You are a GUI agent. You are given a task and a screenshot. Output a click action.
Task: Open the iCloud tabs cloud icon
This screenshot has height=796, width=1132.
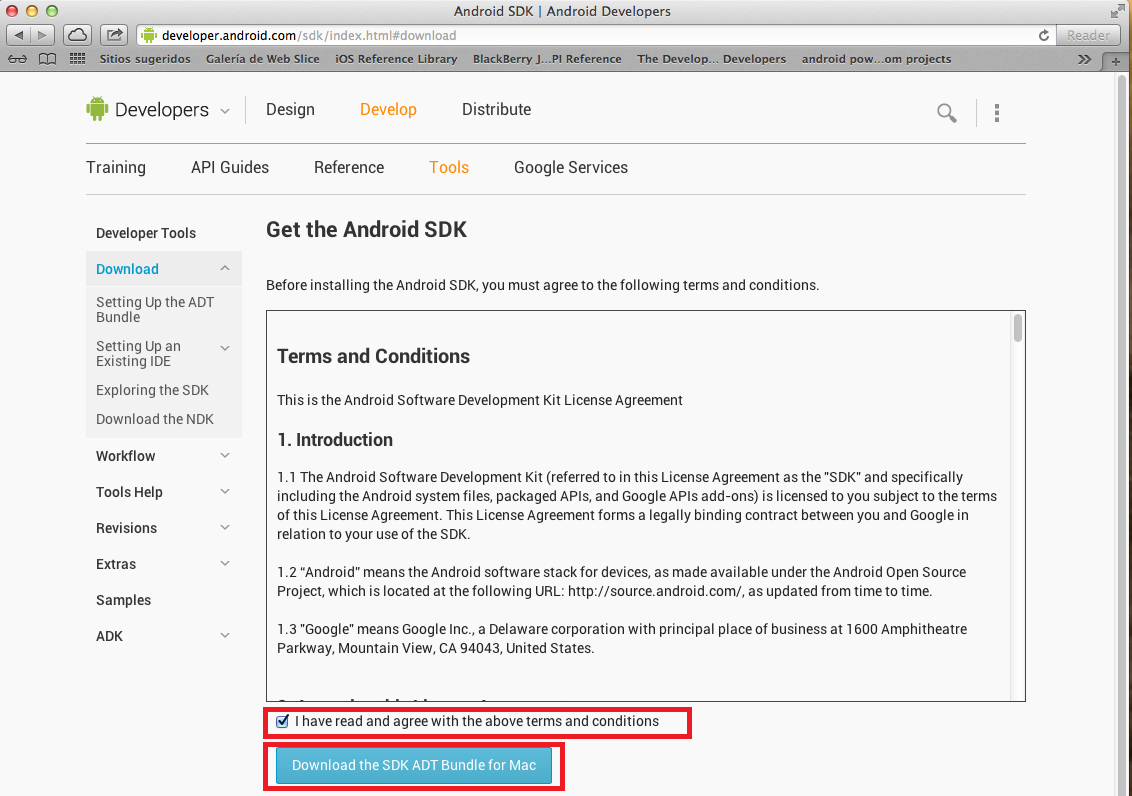point(77,35)
